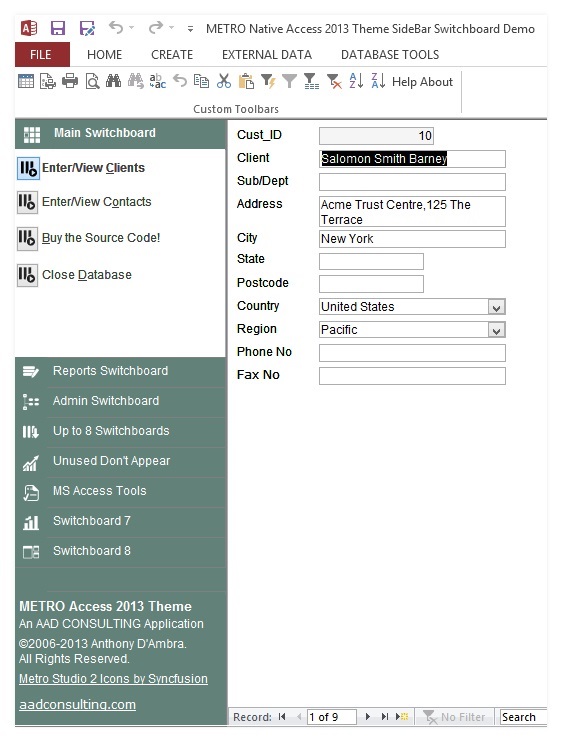Select Up to 8 Switchboards

[121, 431]
